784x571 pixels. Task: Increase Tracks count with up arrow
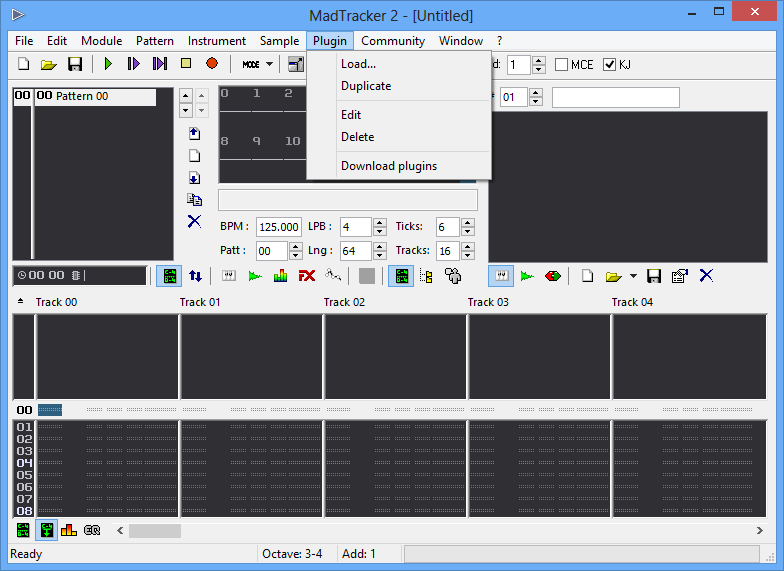[468, 246]
